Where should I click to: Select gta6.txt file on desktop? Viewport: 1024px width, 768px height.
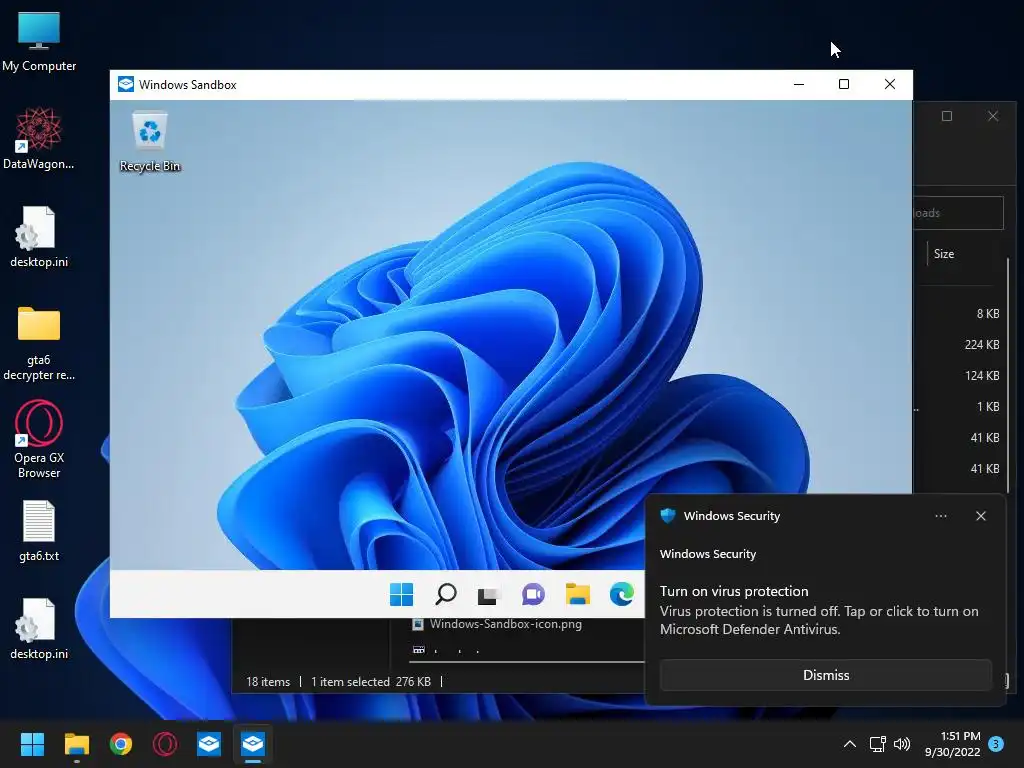(39, 530)
